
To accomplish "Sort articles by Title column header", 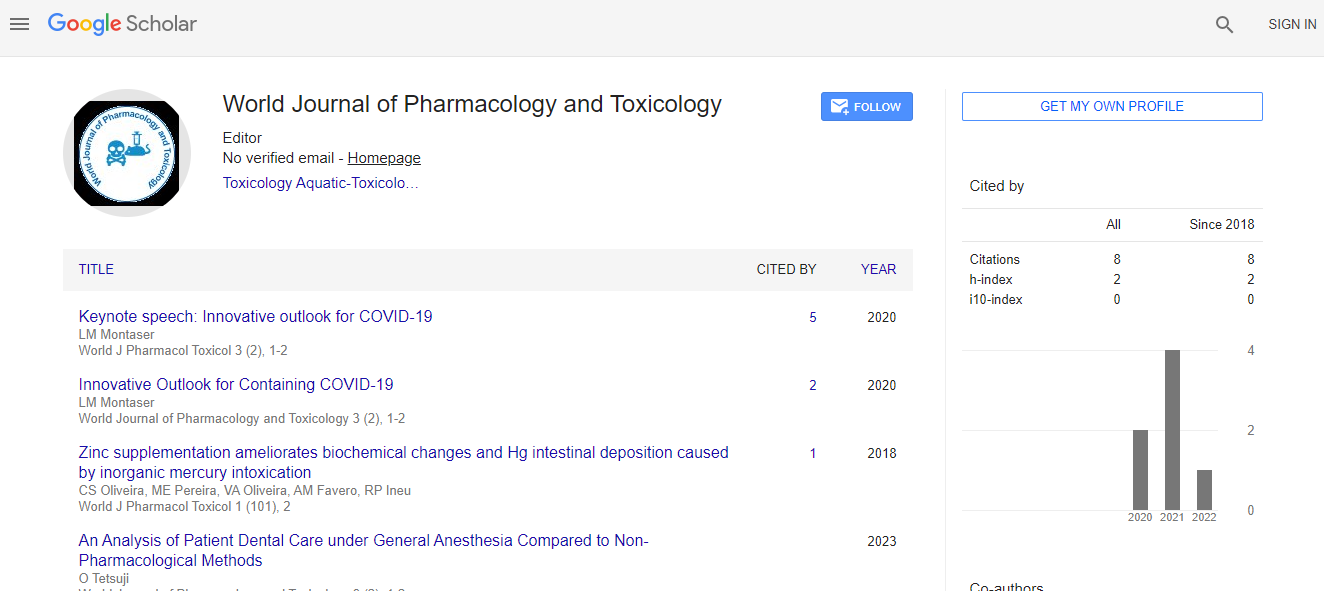I will (96, 269).
